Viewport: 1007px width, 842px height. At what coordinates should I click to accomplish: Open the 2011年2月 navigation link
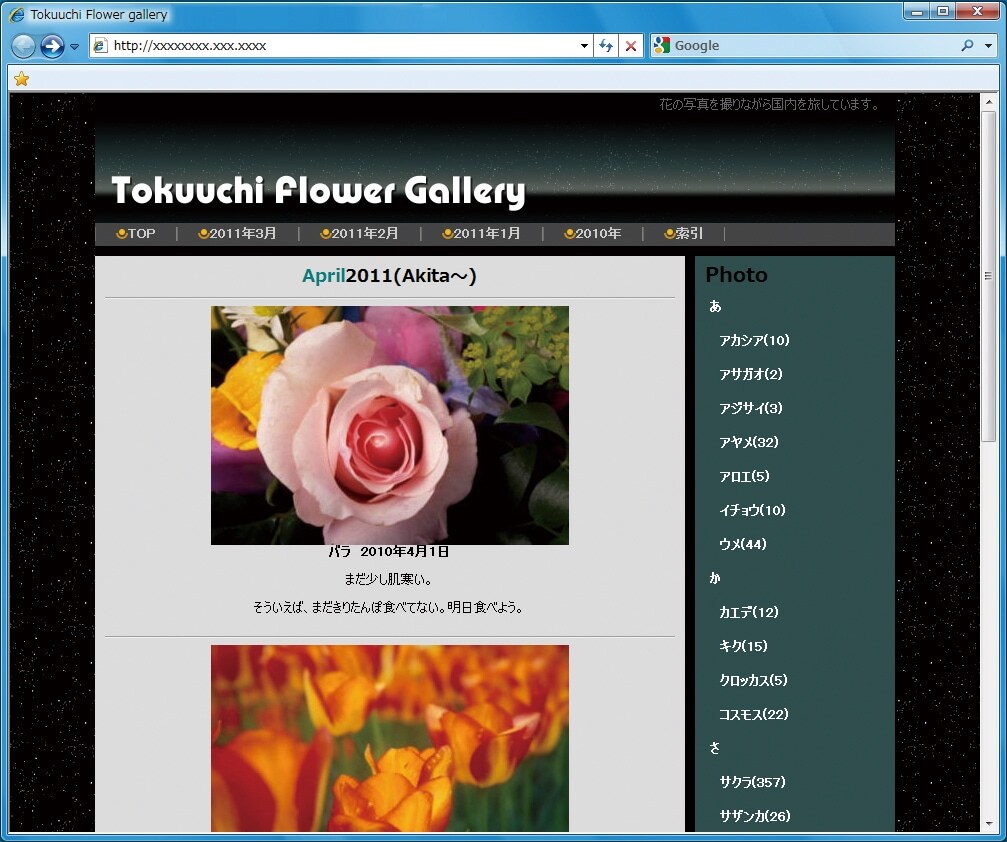coord(359,234)
